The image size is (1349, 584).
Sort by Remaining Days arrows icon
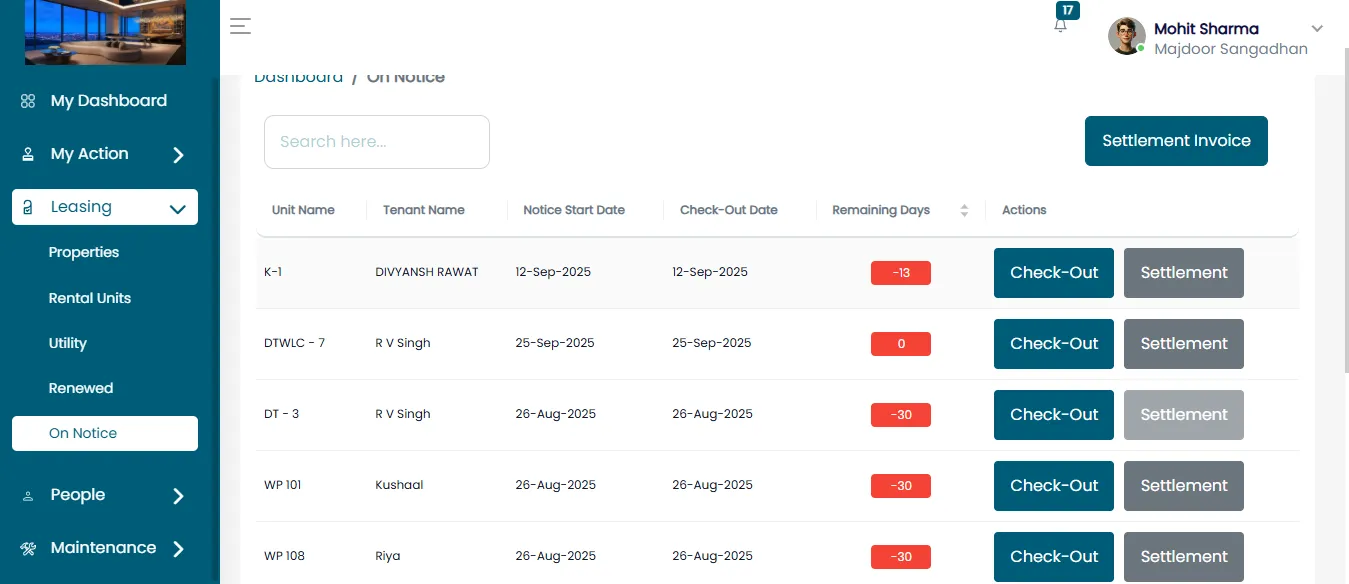(x=964, y=210)
